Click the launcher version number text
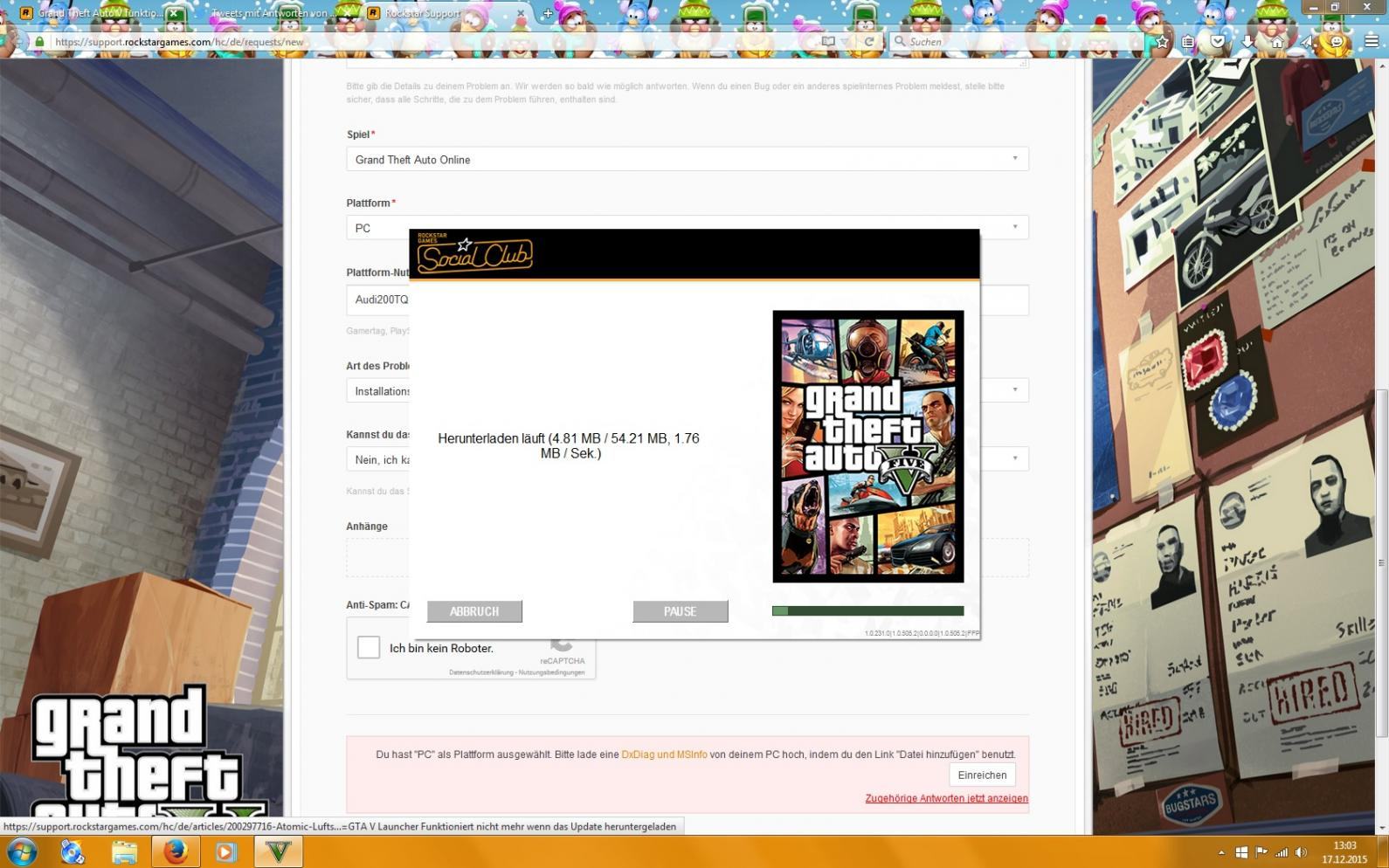The height and width of the screenshot is (868, 1389). click(922, 633)
